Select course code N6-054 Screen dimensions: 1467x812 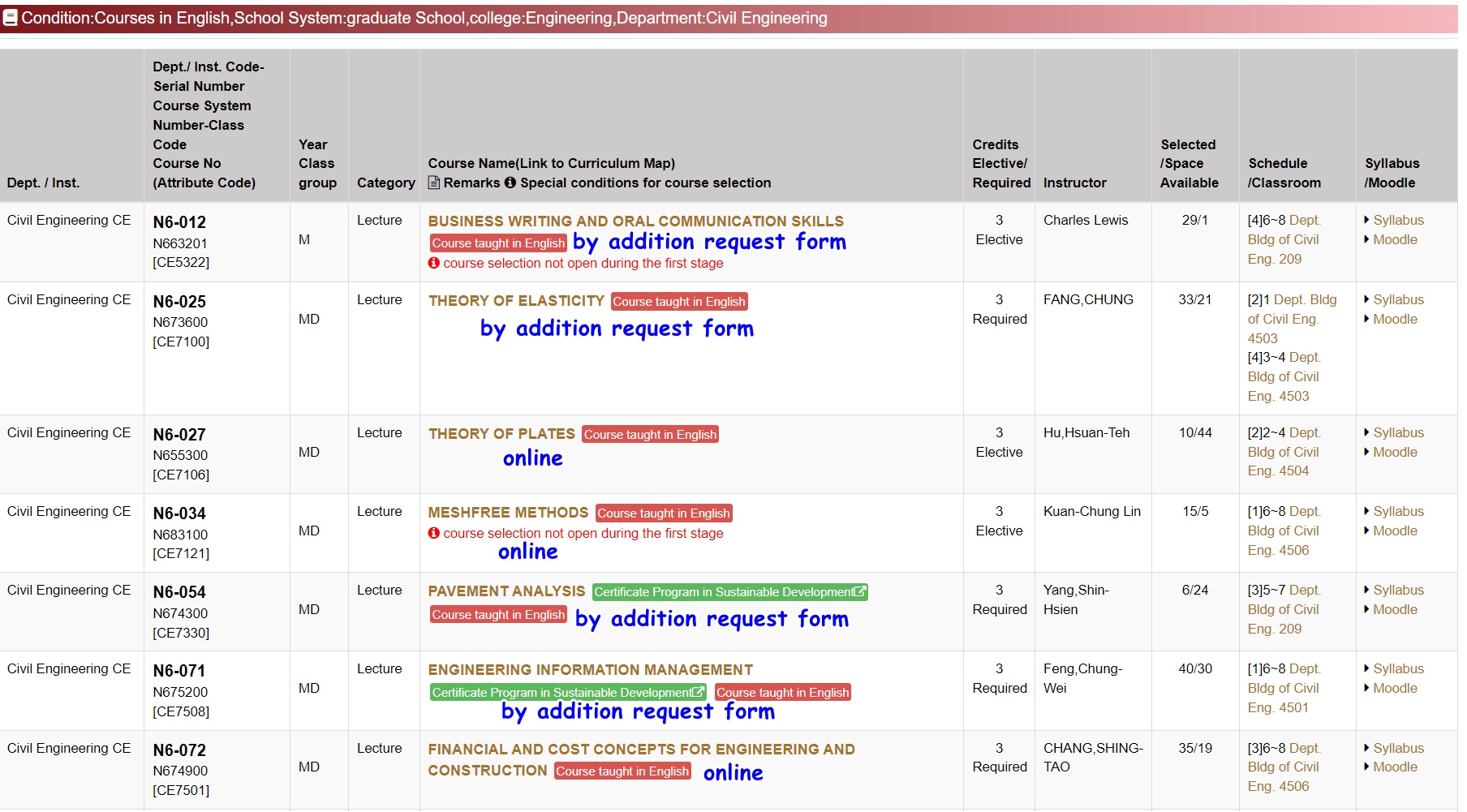[179, 592]
